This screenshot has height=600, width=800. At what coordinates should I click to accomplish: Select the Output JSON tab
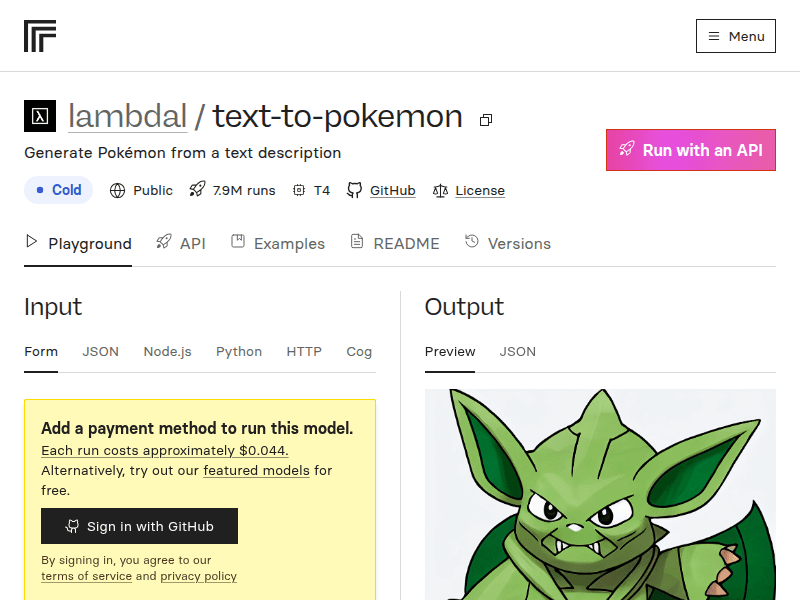click(517, 352)
